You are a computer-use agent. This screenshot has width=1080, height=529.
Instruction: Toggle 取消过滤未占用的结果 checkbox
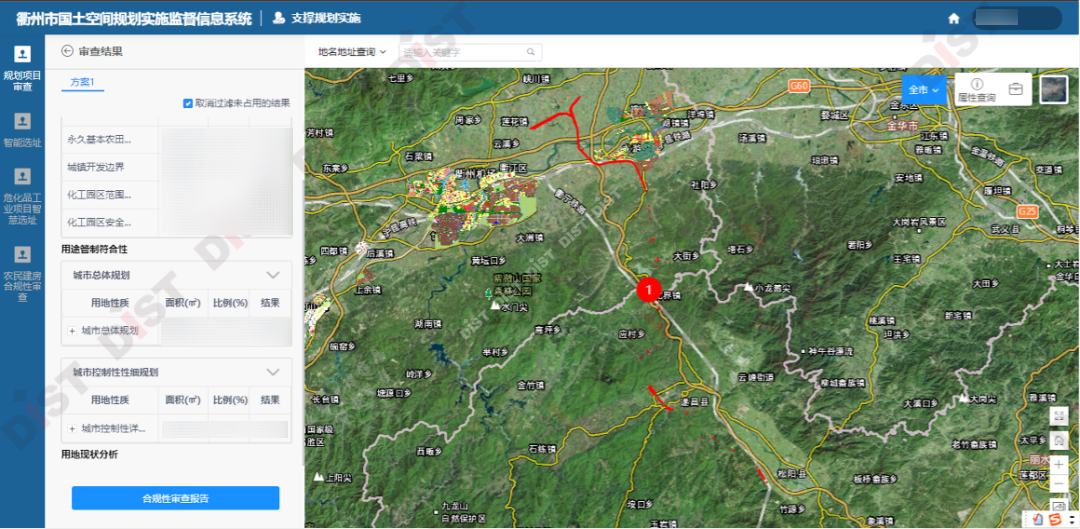[x=187, y=103]
